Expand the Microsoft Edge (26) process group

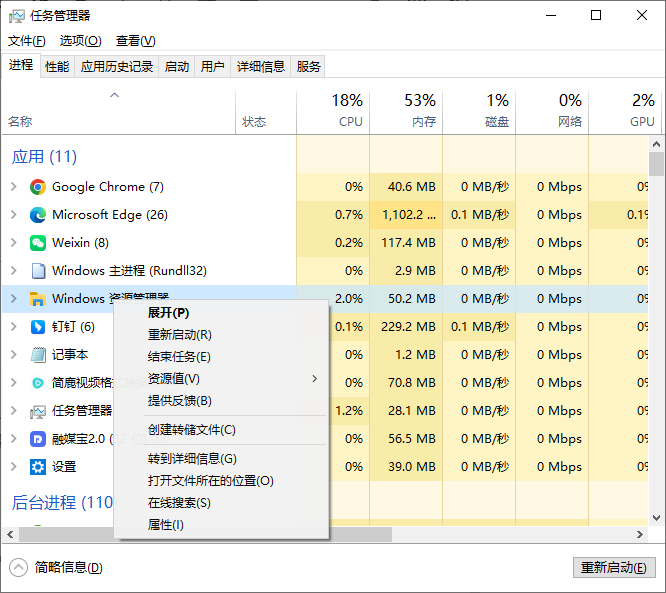point(14,215)
